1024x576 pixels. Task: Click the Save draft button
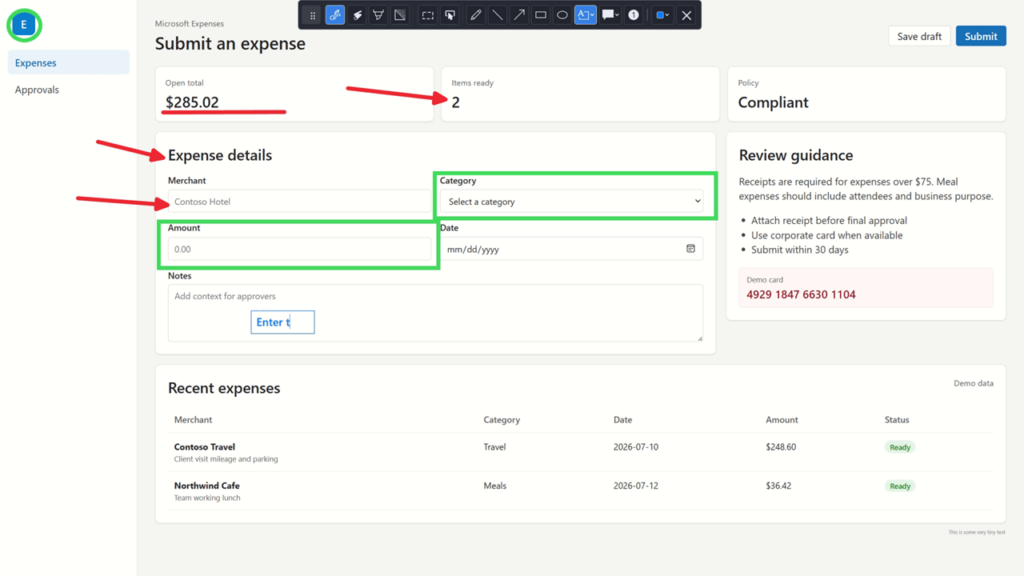coord(919,36)
